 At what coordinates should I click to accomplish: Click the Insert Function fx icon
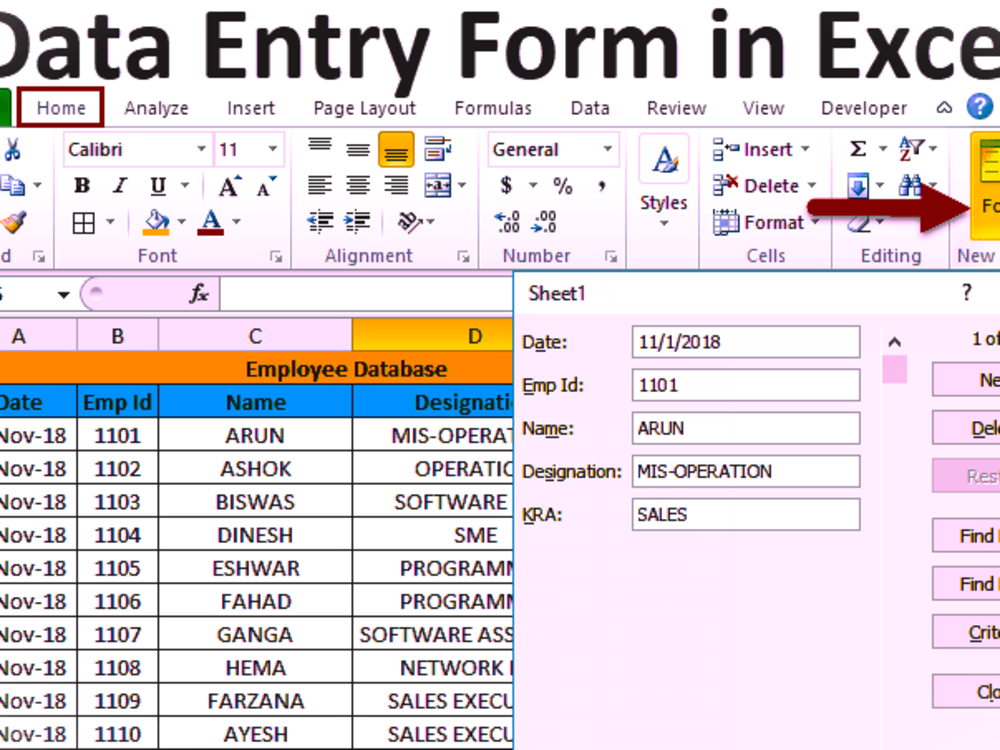199,293
